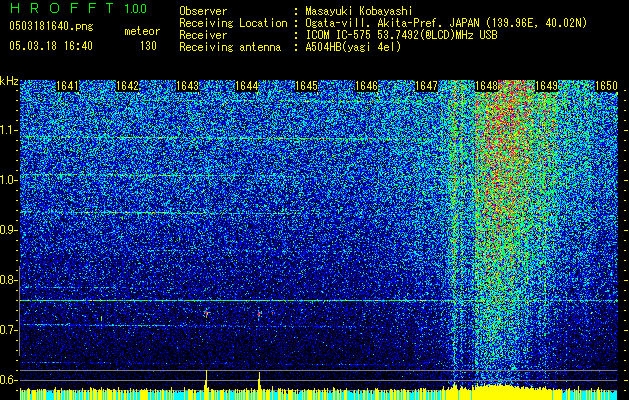Click the gray vertical range bar beside 0.7 kHz
Viewport: 629px width, 400px height.
[19, 311]
